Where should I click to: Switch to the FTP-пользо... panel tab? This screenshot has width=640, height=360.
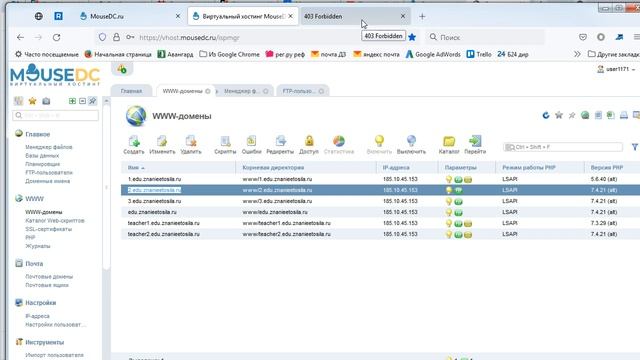coord(299,91)
